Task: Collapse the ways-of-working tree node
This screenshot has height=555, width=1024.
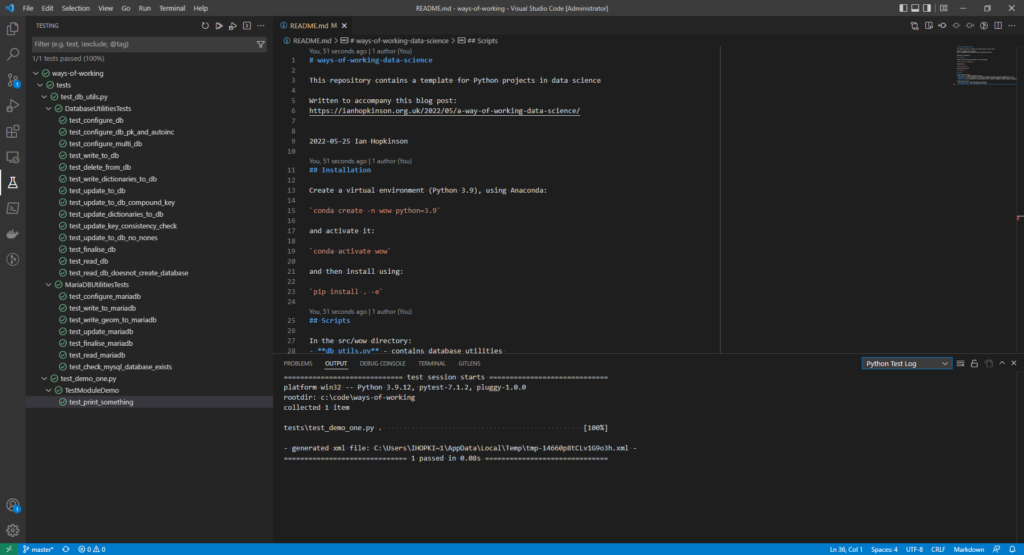Action: coord(36,73)
